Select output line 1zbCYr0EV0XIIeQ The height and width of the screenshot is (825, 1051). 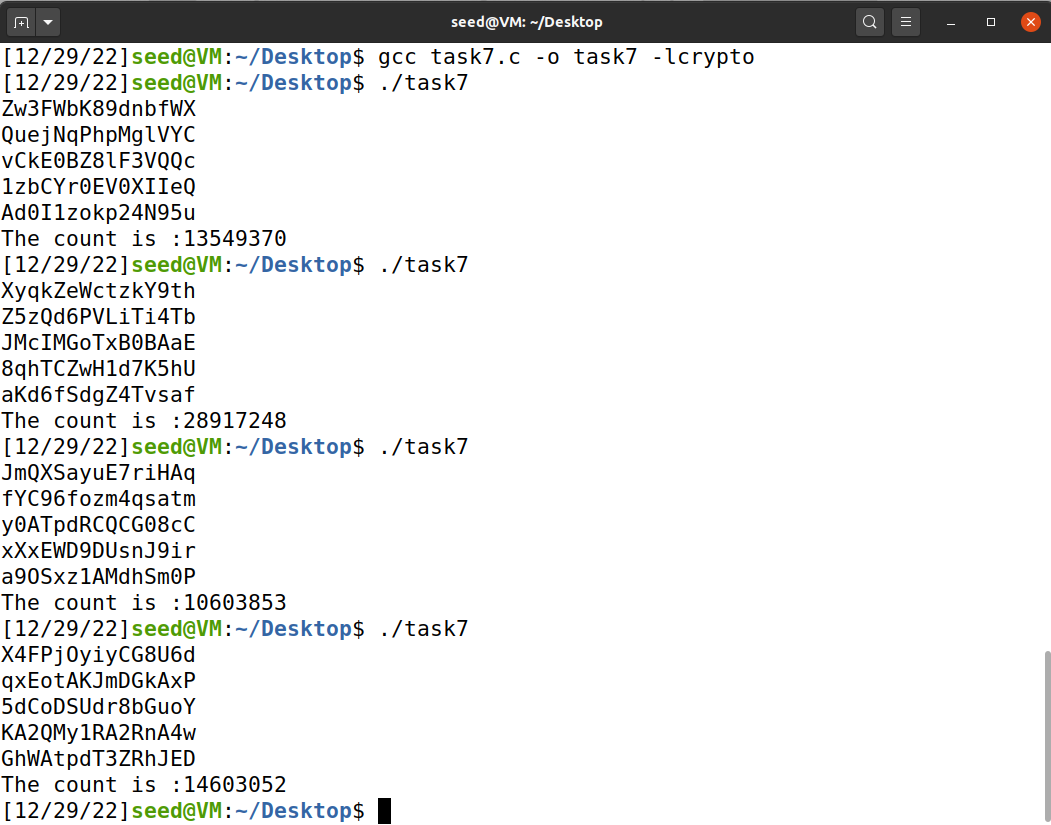point(99,187)
